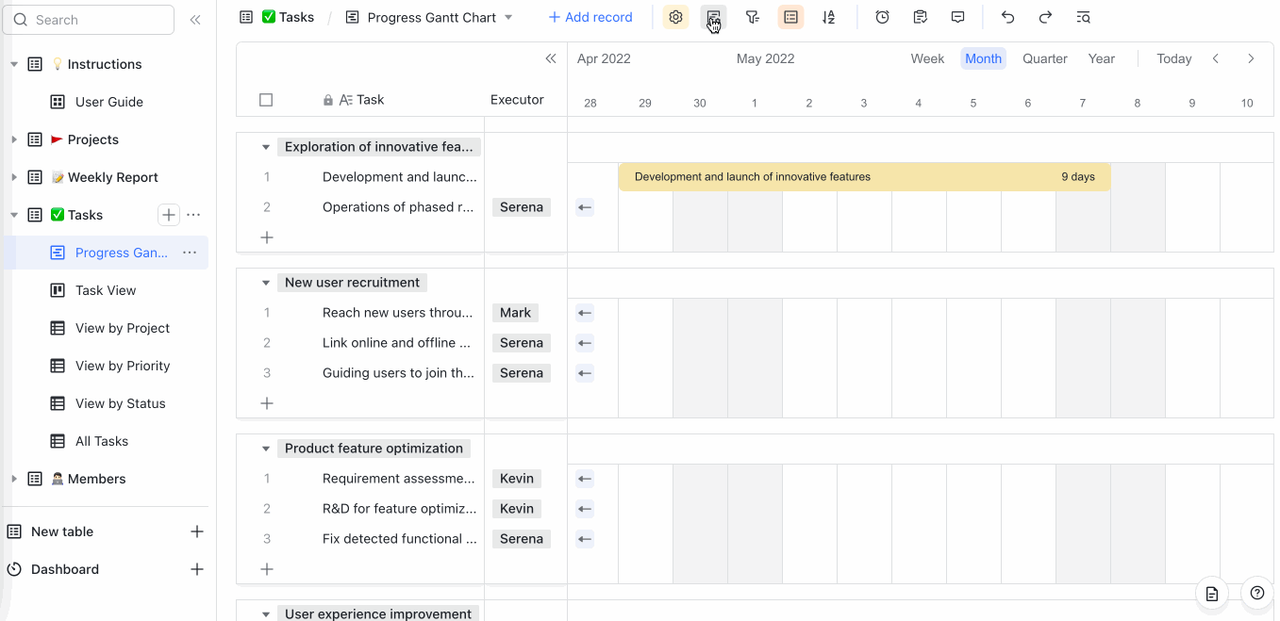Click the yellow Development and launch task bar
The image size is (1280, 621).
[864, 177]
